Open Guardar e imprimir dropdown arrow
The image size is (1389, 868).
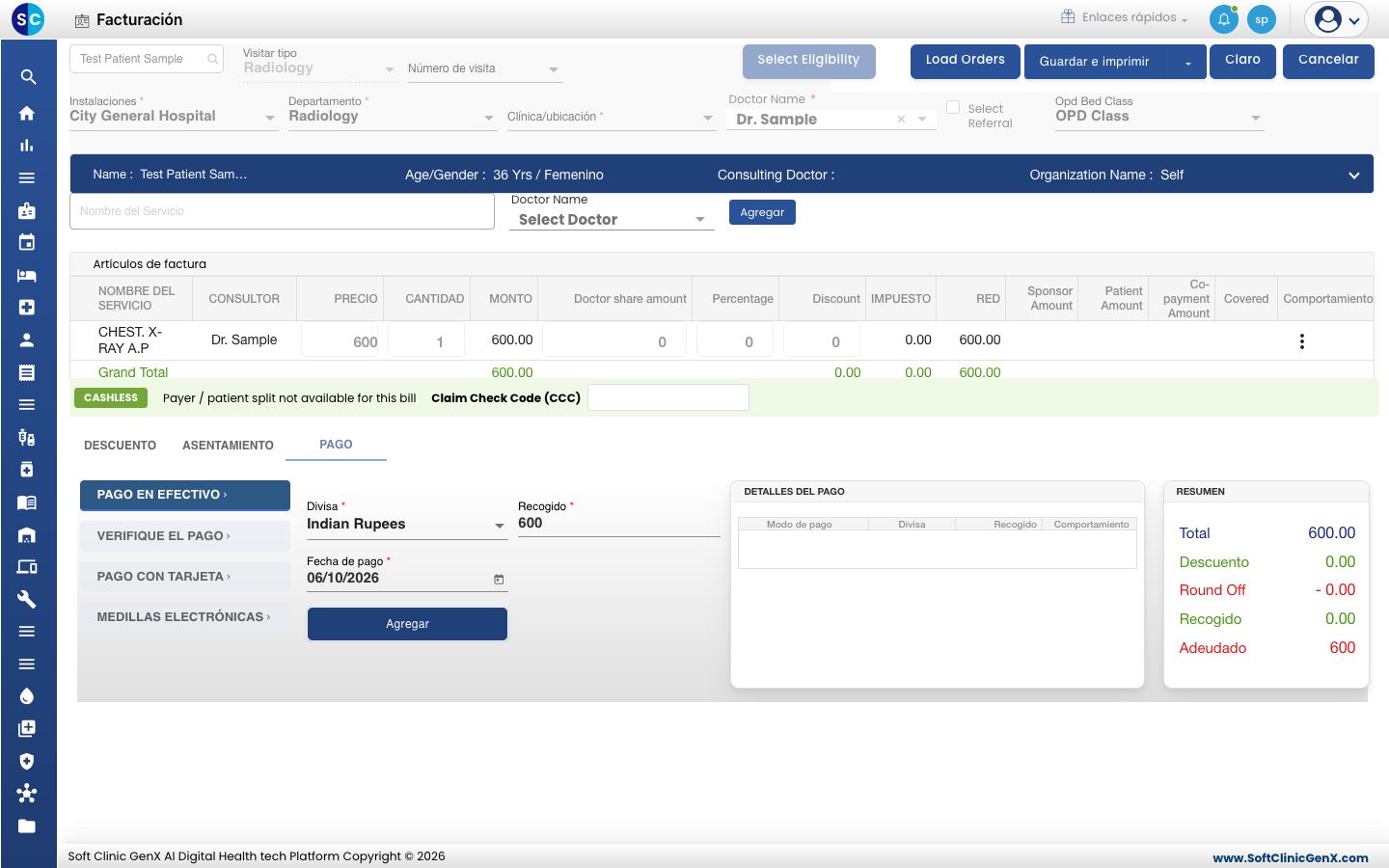click(x=1188, y=63)
